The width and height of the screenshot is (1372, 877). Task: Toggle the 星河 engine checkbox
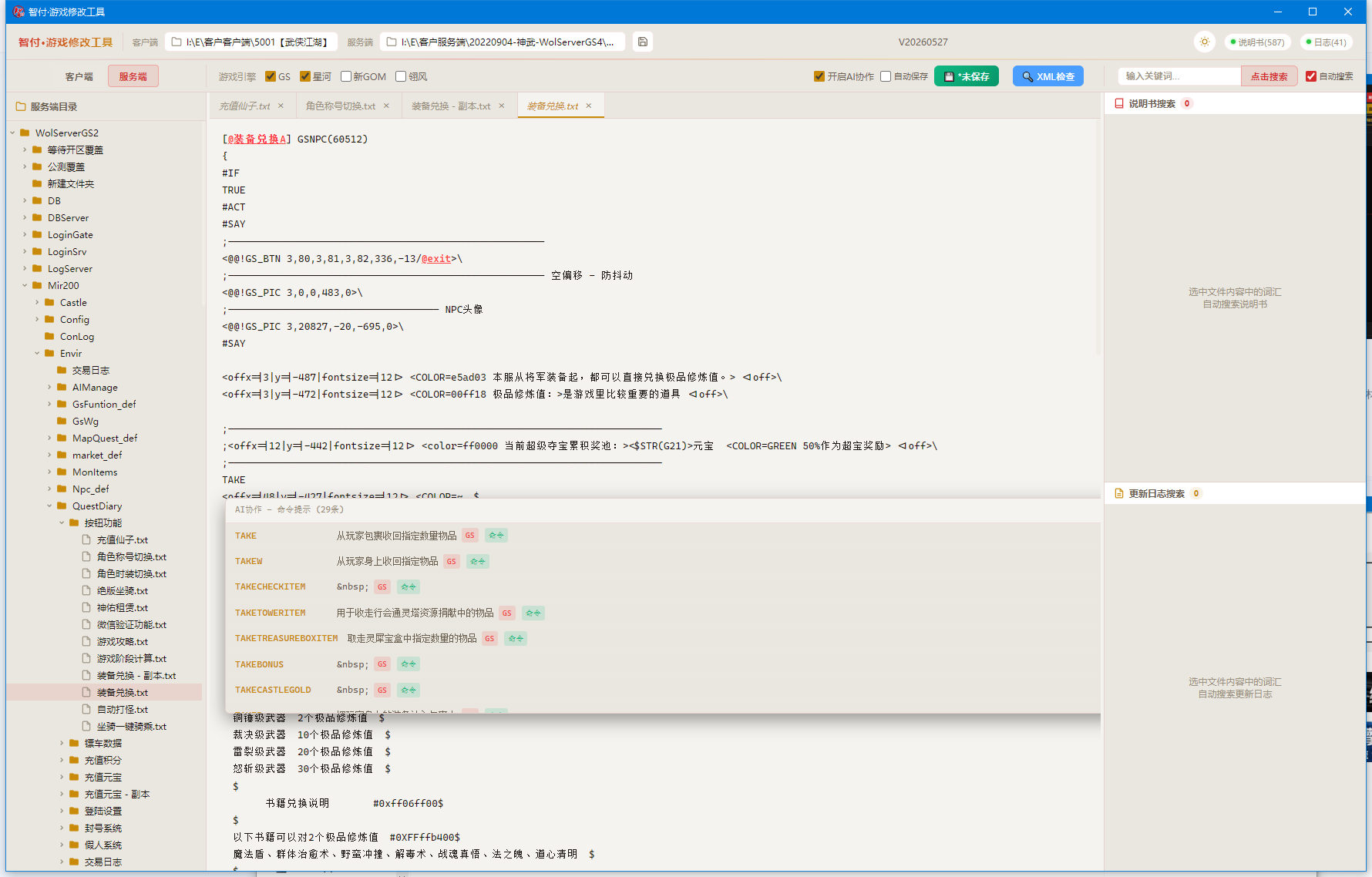305,76
